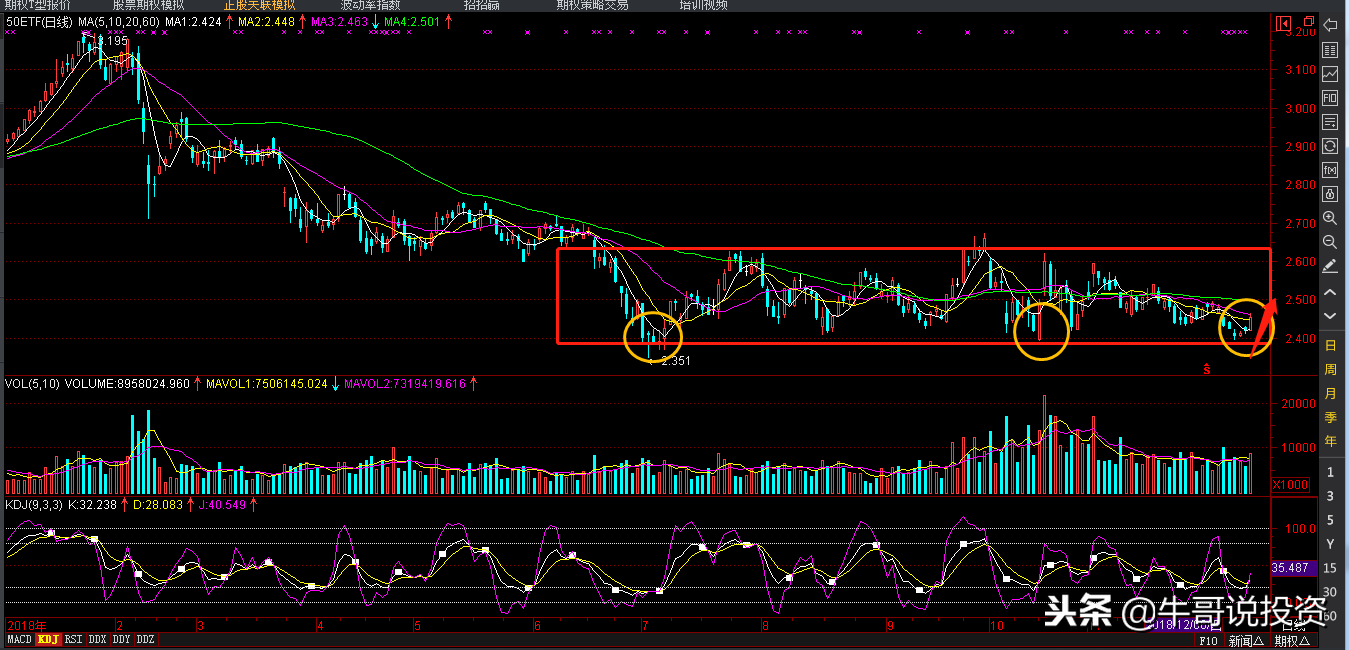Screen dimensions: 1349x650
Task: Switch to the RSI indicator tab
Action: (73, 640)
